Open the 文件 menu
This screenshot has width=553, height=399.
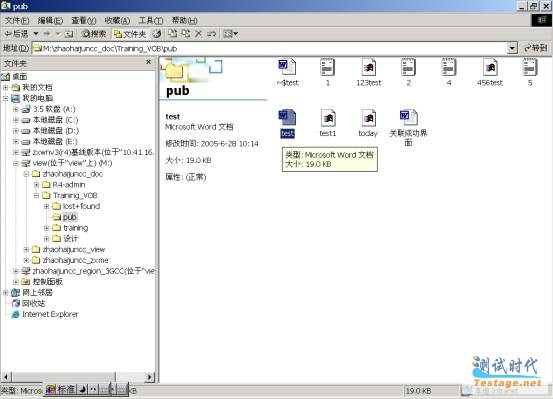point(17,20)
